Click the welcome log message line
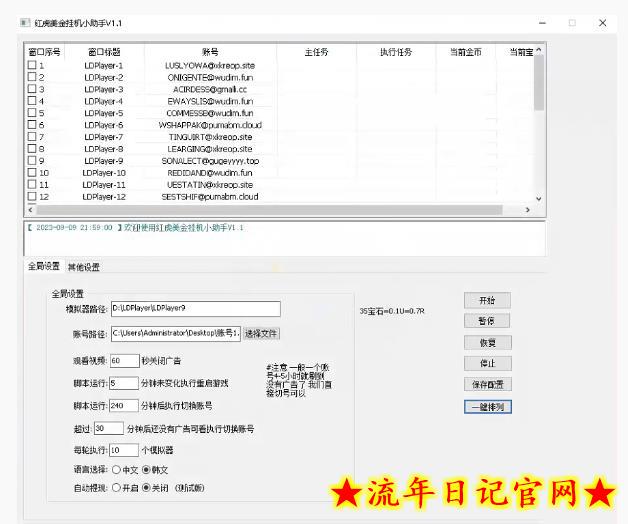628x524 pixels. point(135,228)
